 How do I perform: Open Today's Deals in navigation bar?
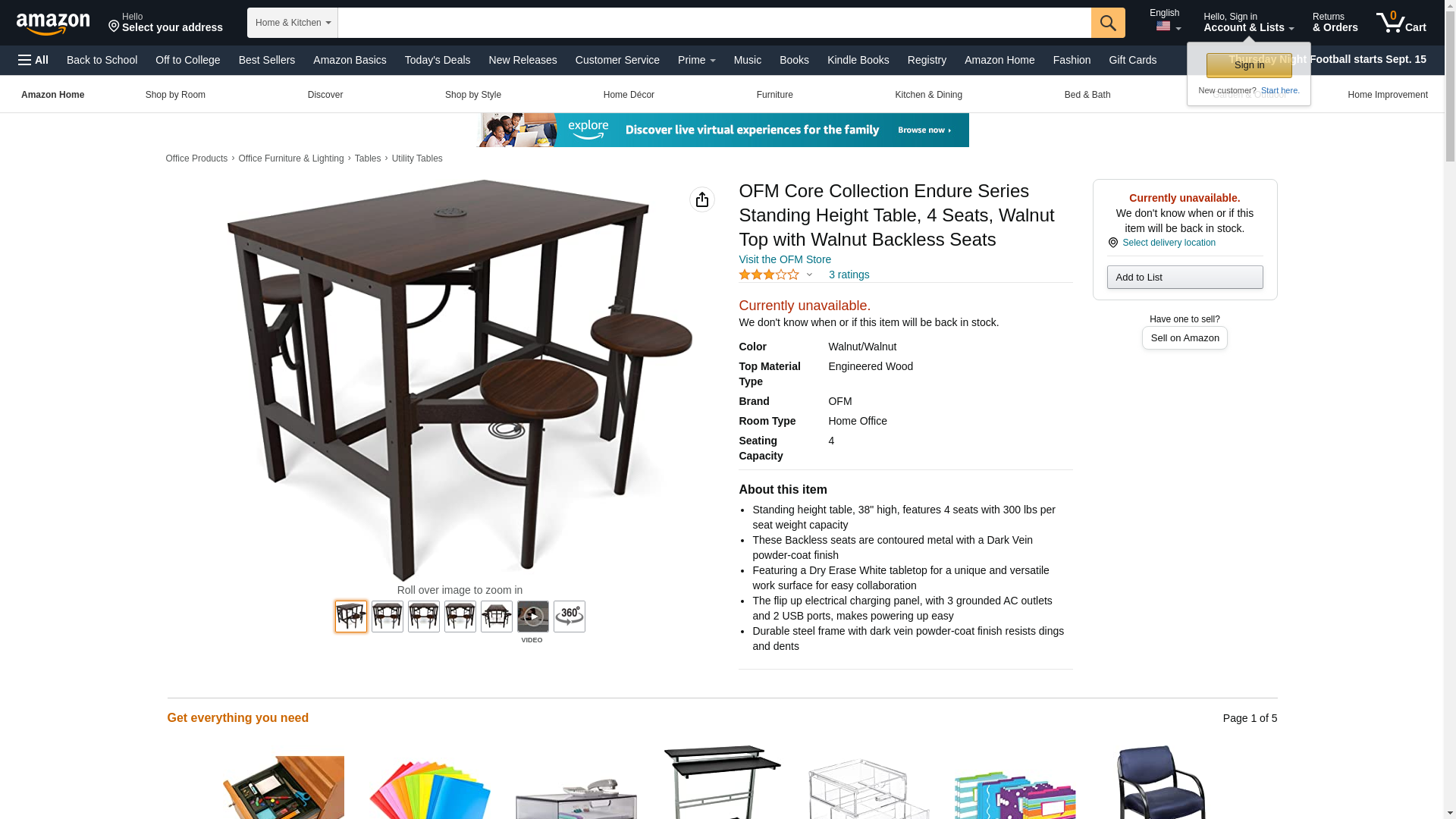pos(438,60)
